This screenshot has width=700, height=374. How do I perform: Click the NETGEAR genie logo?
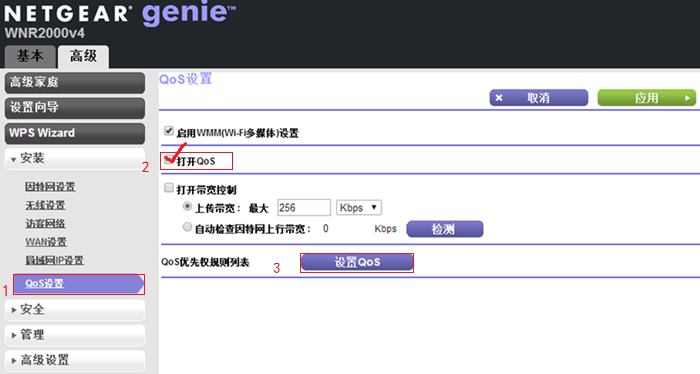[x=120, y=13]
